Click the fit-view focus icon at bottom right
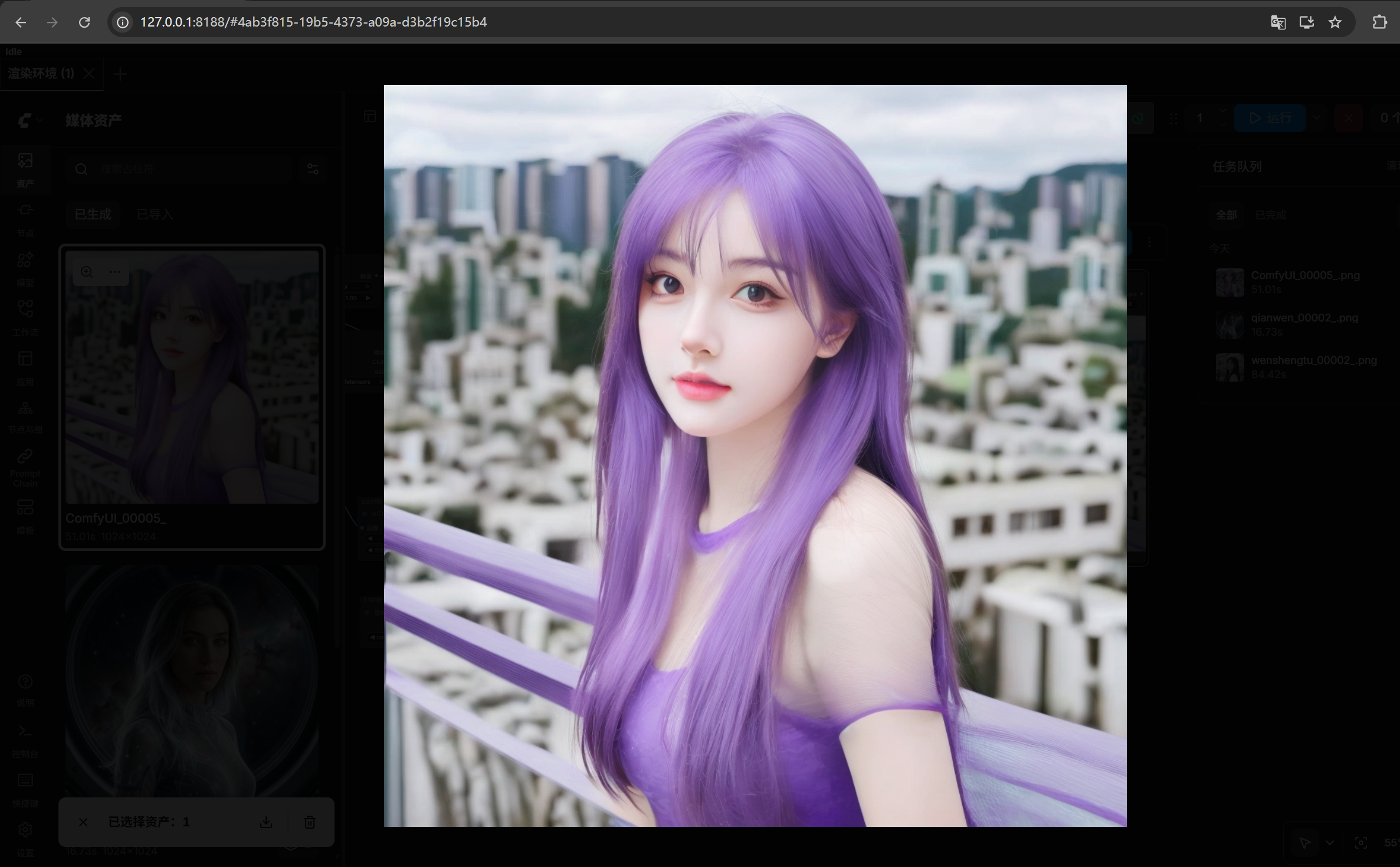 1361,843
